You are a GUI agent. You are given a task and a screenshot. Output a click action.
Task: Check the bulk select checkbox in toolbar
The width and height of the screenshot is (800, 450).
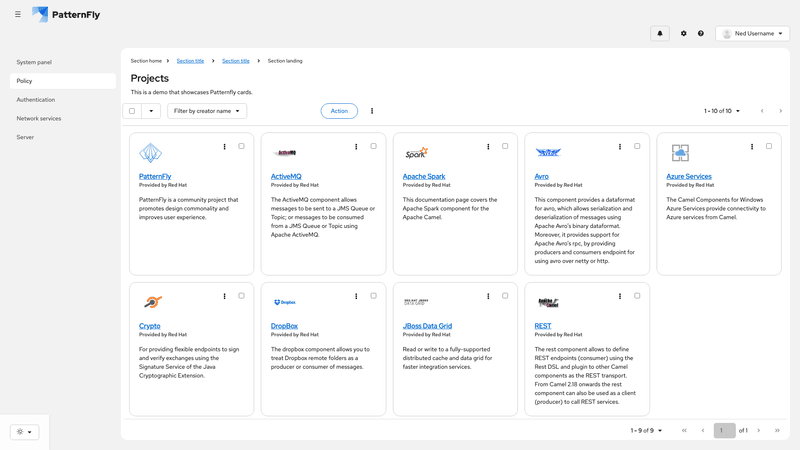point(132,111)
